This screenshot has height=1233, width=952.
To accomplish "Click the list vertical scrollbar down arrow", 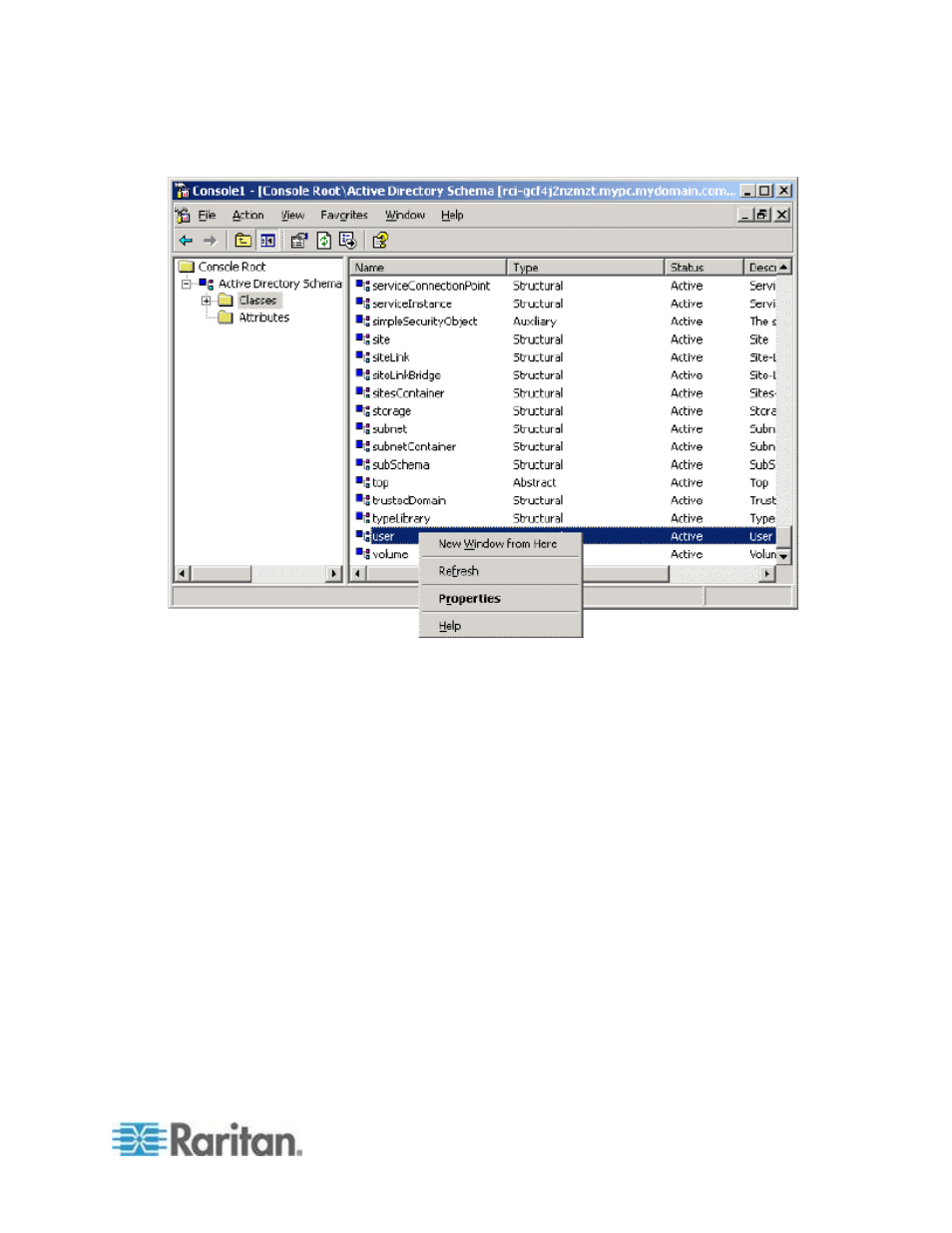I will (x=784, y=556).
